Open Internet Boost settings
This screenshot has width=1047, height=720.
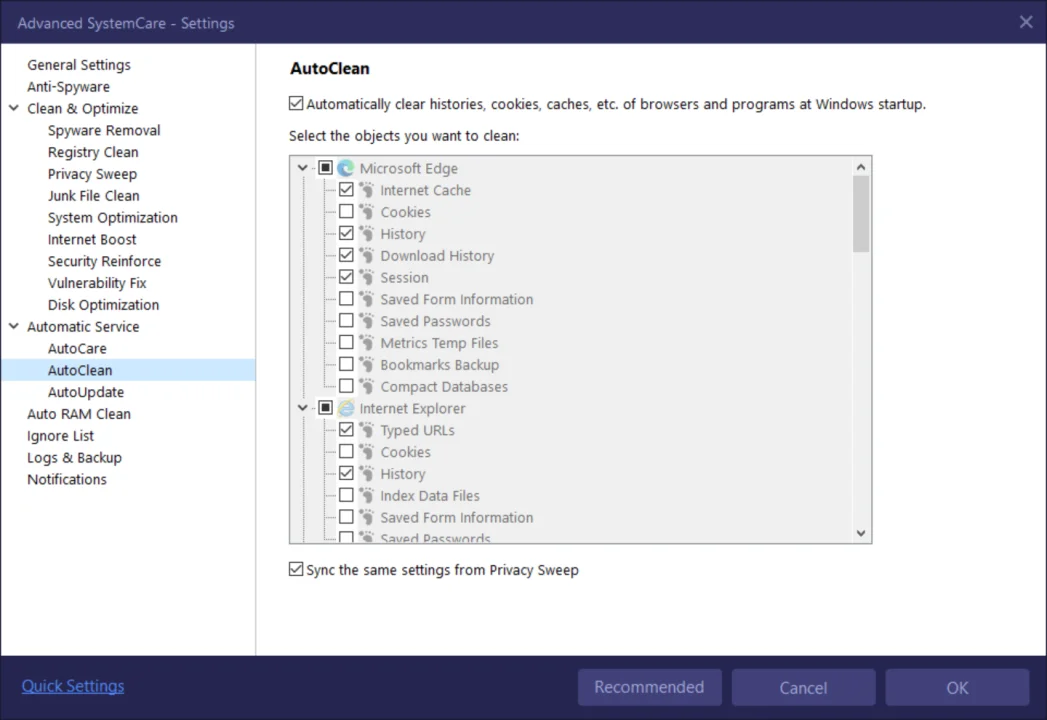pyautogui.click(x=91, y=239)
